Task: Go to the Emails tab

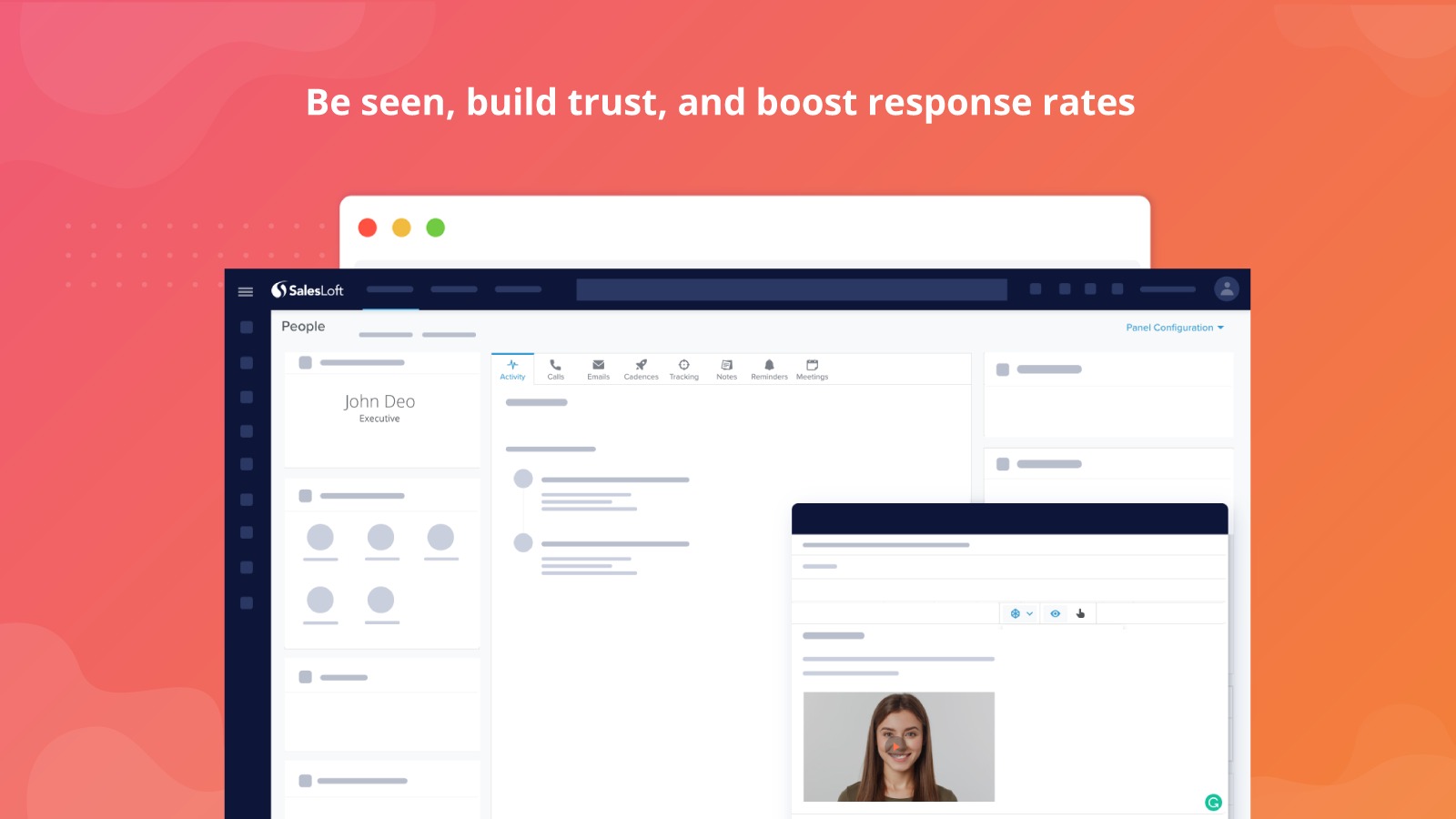Action: (x=598, y=369)
